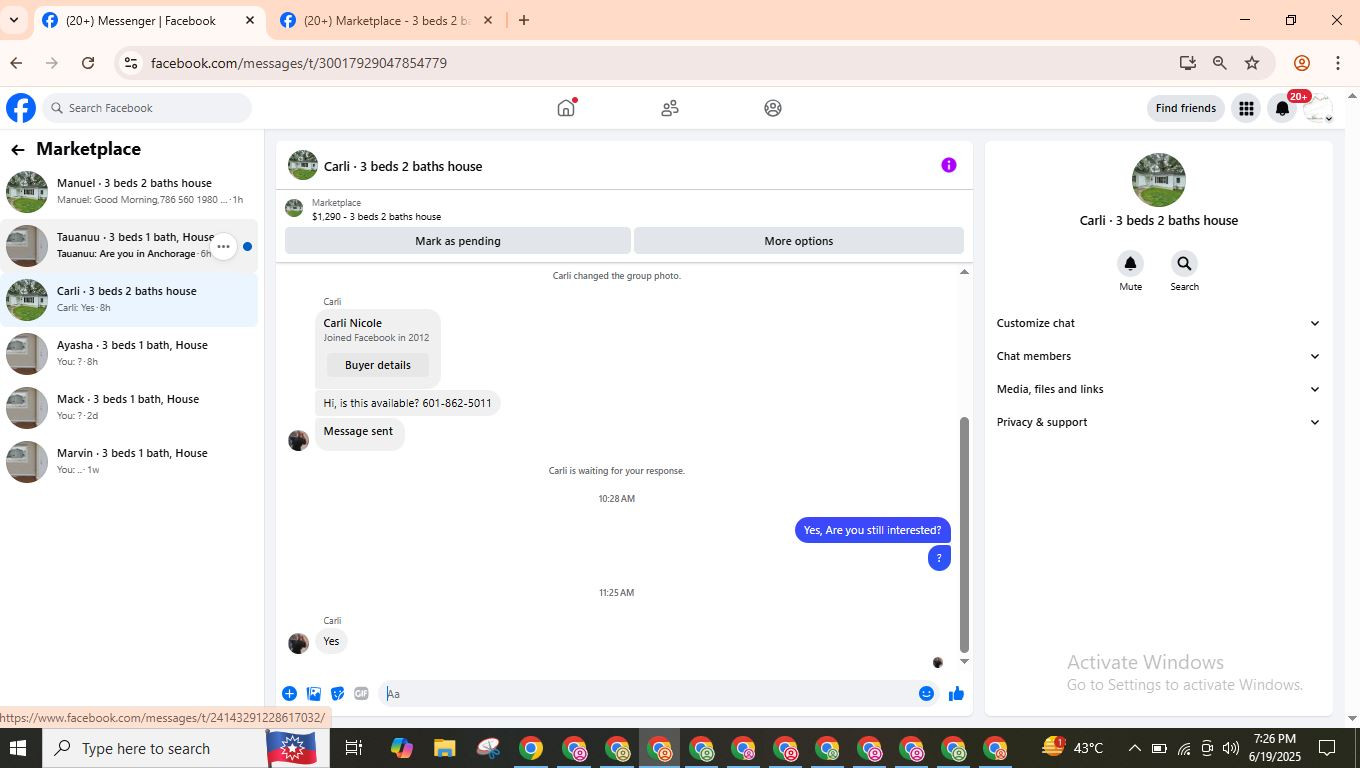This screenshot has height=768, width=1360.
Task: Open the Friends icon in top navigation
Action: pyautogui.click(x=670, y=108)
